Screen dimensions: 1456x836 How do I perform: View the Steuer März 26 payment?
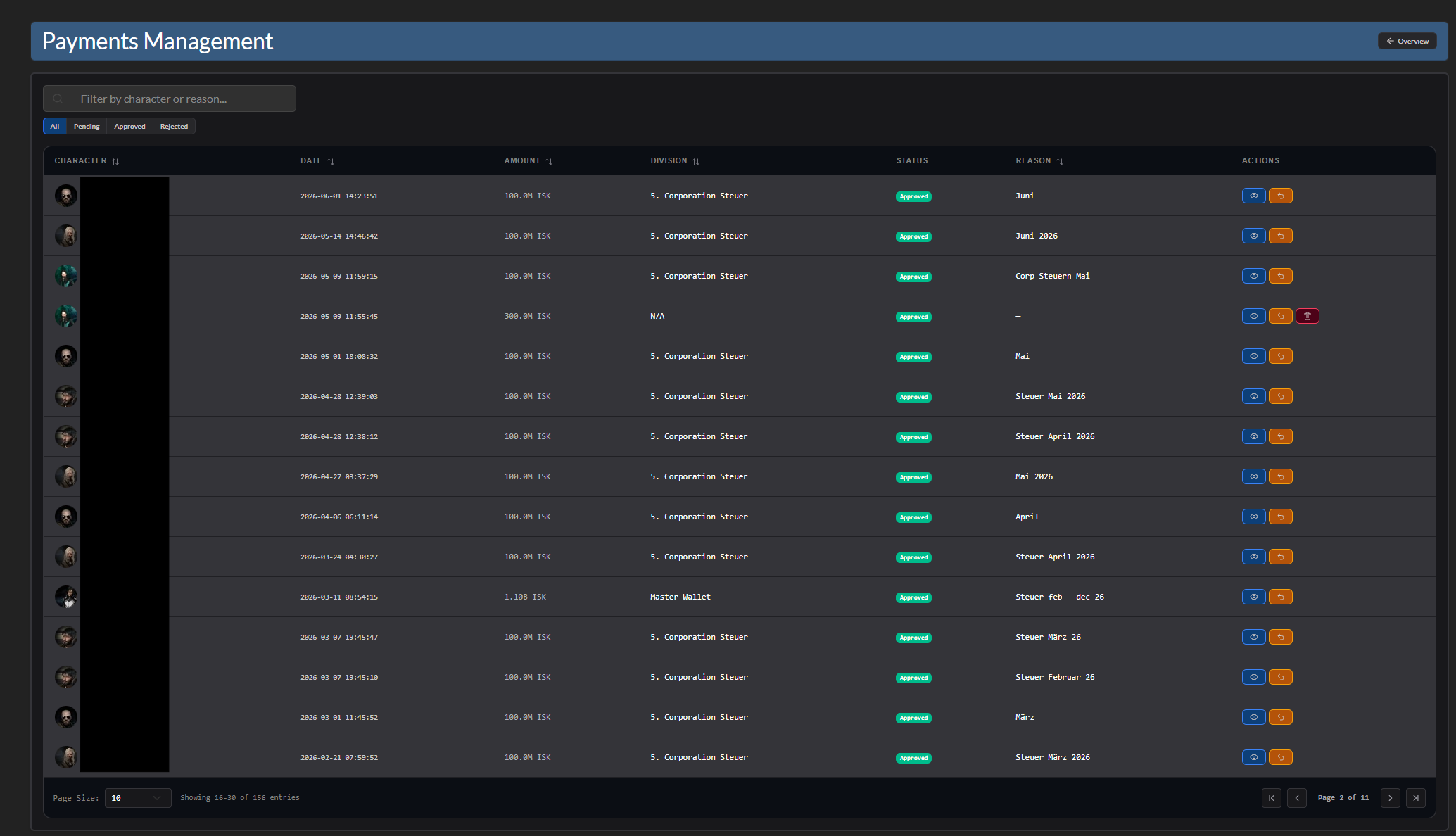pos(1253,637)
